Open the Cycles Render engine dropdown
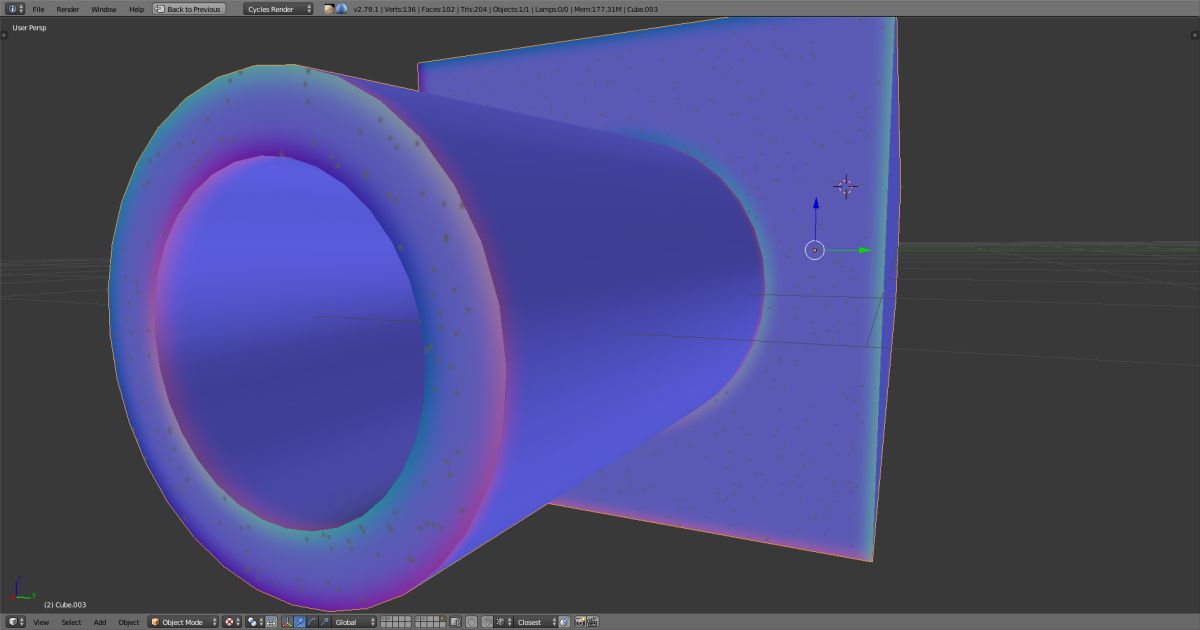Viewport: 1200px width, 630px height. click(278, 9)
